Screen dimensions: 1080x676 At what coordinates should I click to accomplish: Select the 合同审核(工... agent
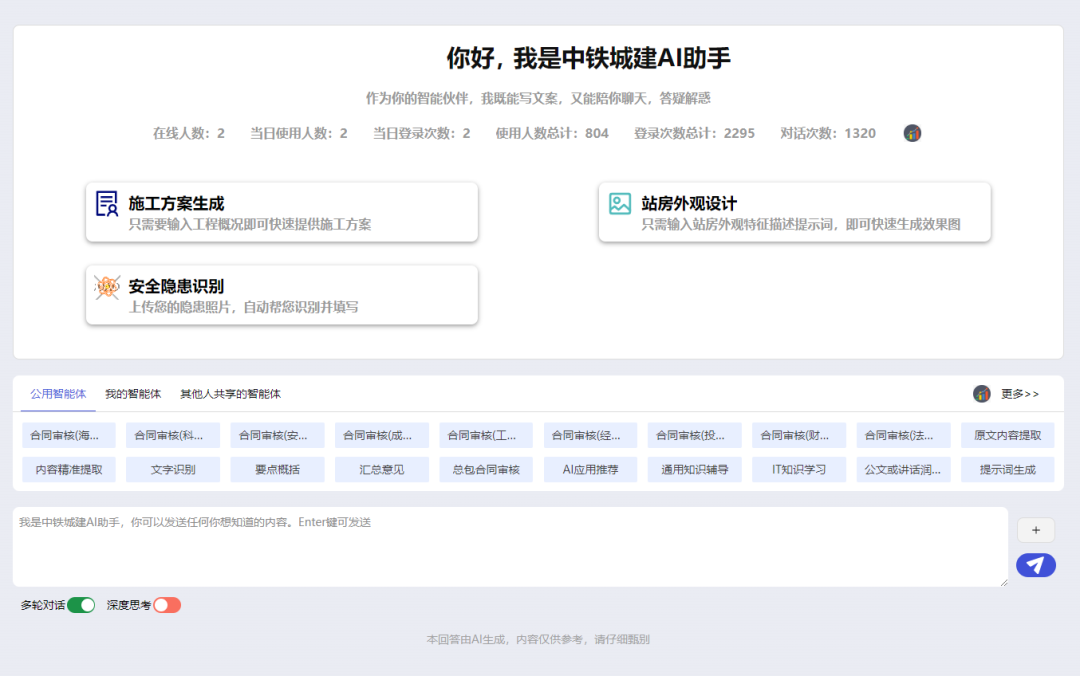486,436
